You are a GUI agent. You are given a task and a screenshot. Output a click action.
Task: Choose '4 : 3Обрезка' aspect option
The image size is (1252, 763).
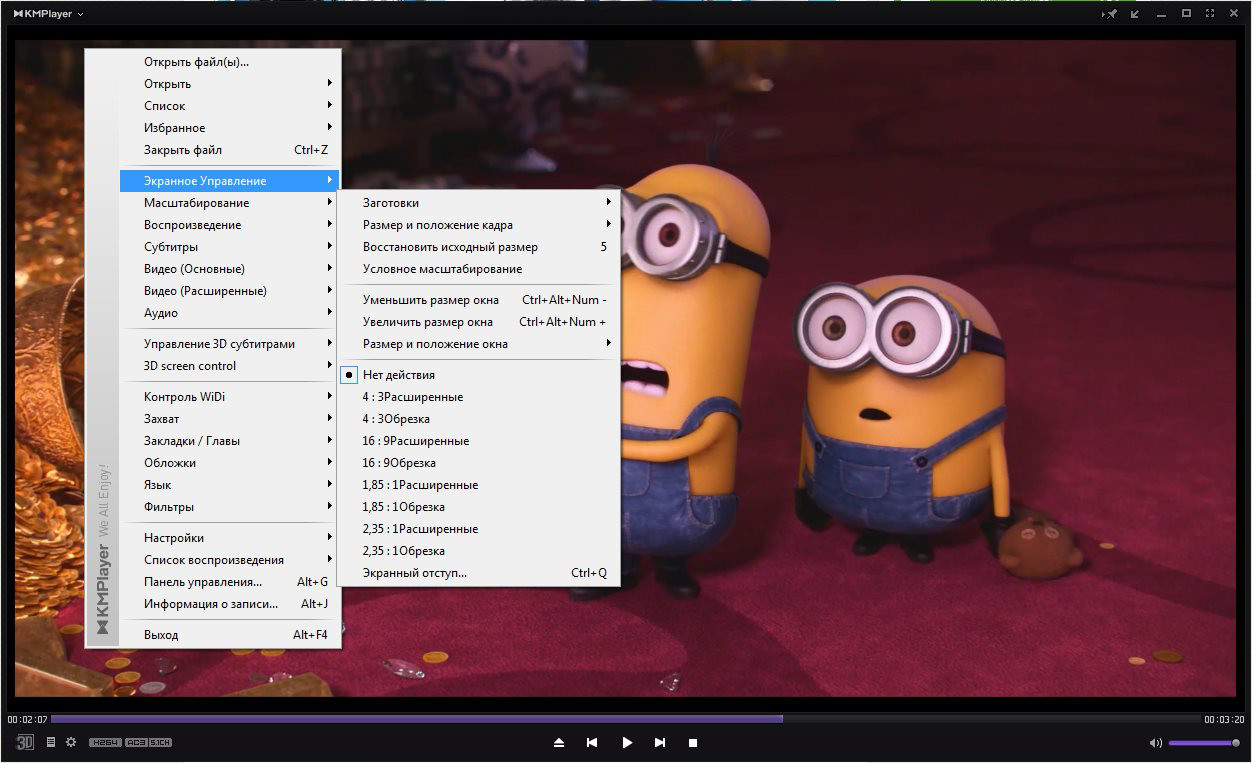tap(478, 419)
